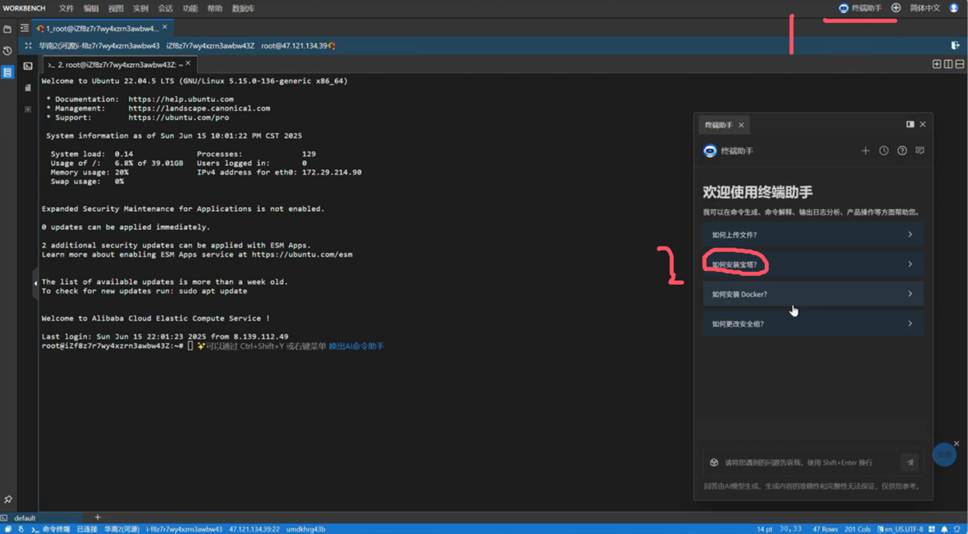
Task: Click the assistant message input field
Action: click(800, 462)
